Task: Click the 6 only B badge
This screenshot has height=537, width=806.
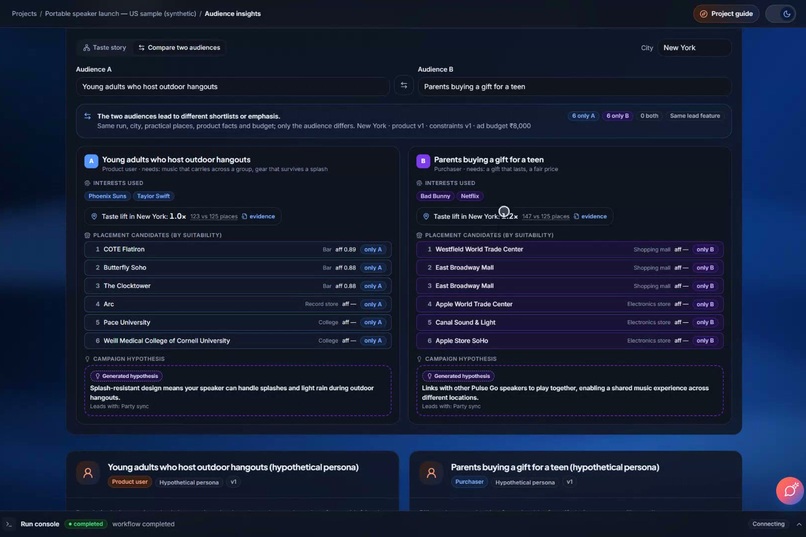Action: pos(617,116)
